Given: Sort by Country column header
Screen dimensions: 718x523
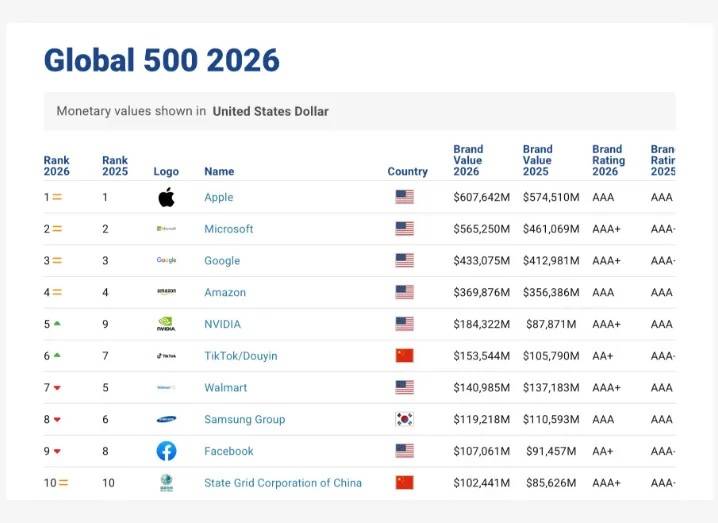Looking at the screenshot, I should pyautogui.click(x=407, y=172).
